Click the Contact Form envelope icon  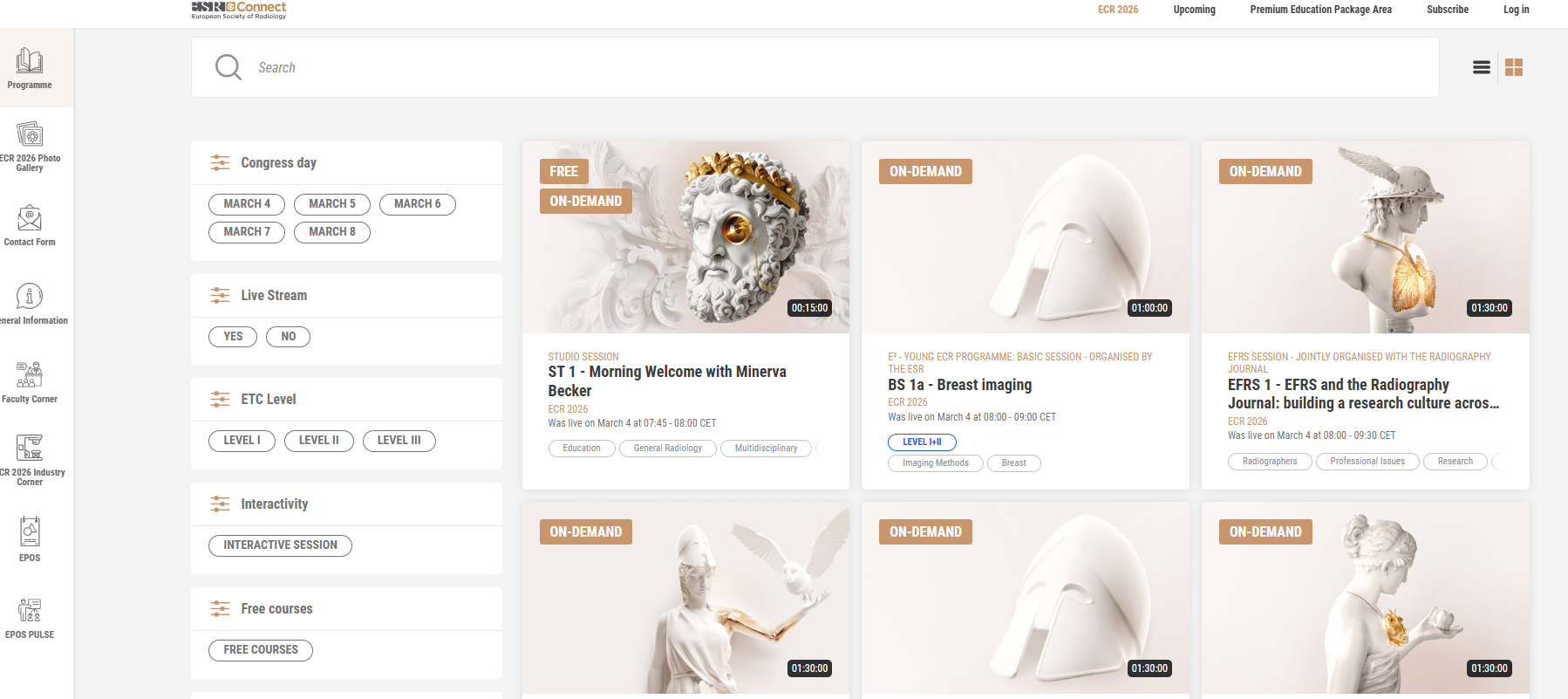pyautogui.click(x=30, y=218)
